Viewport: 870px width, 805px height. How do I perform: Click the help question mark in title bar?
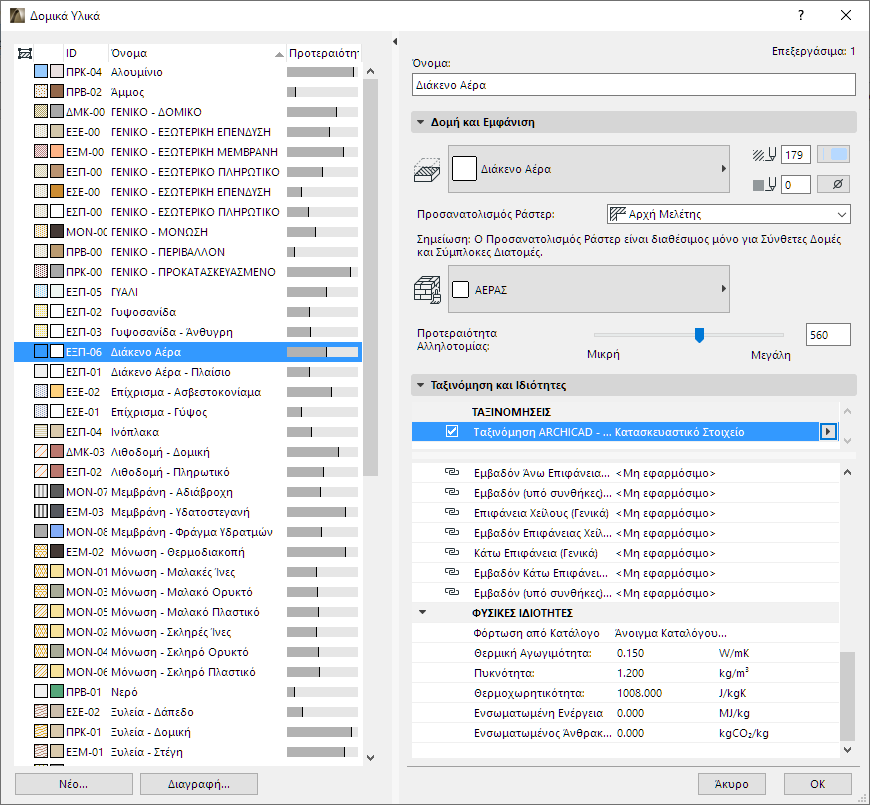click(800, 16)
